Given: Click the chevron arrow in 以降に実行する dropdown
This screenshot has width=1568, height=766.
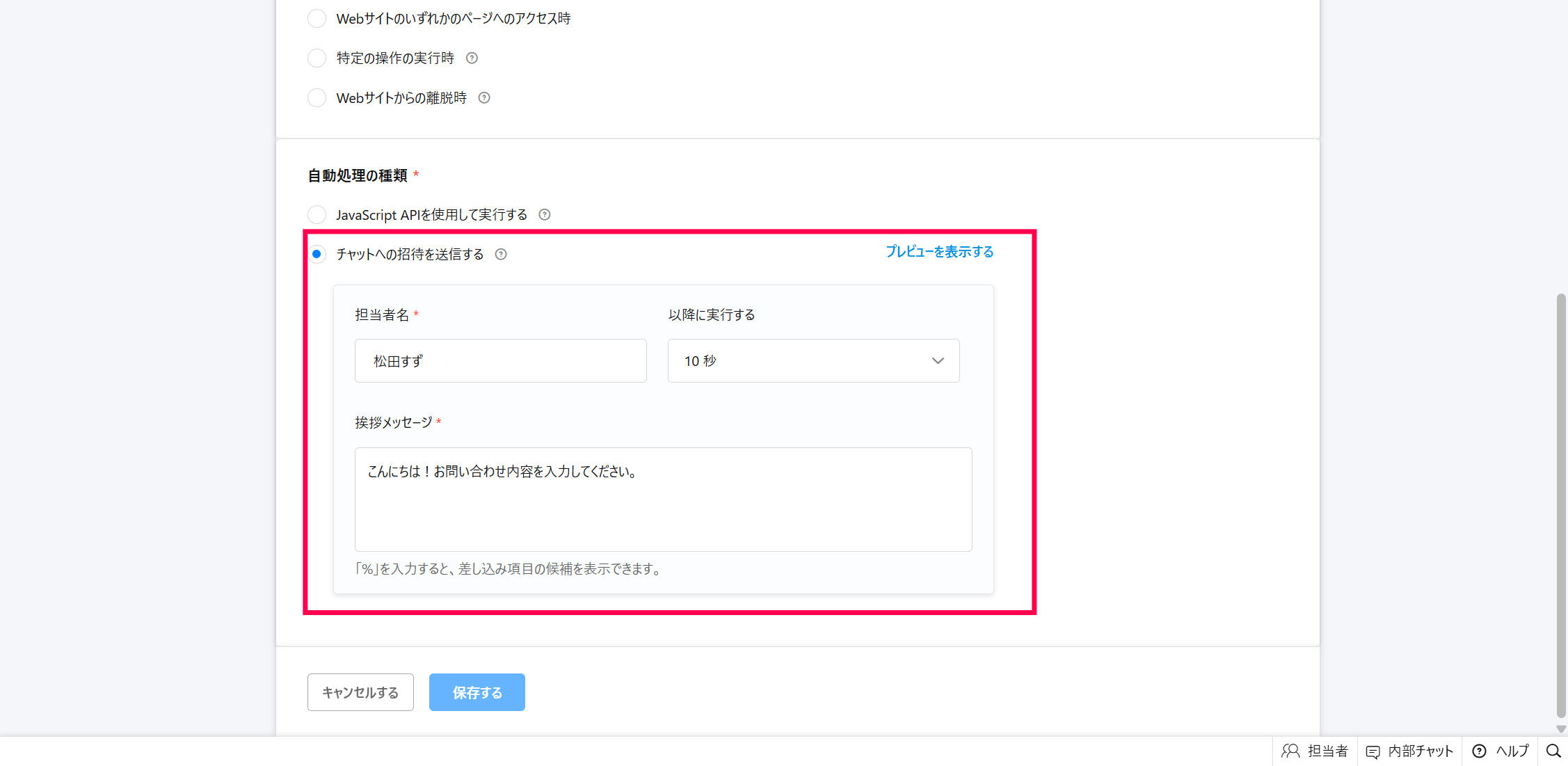Looking at the screenshot, I should (x=938, y=361).
